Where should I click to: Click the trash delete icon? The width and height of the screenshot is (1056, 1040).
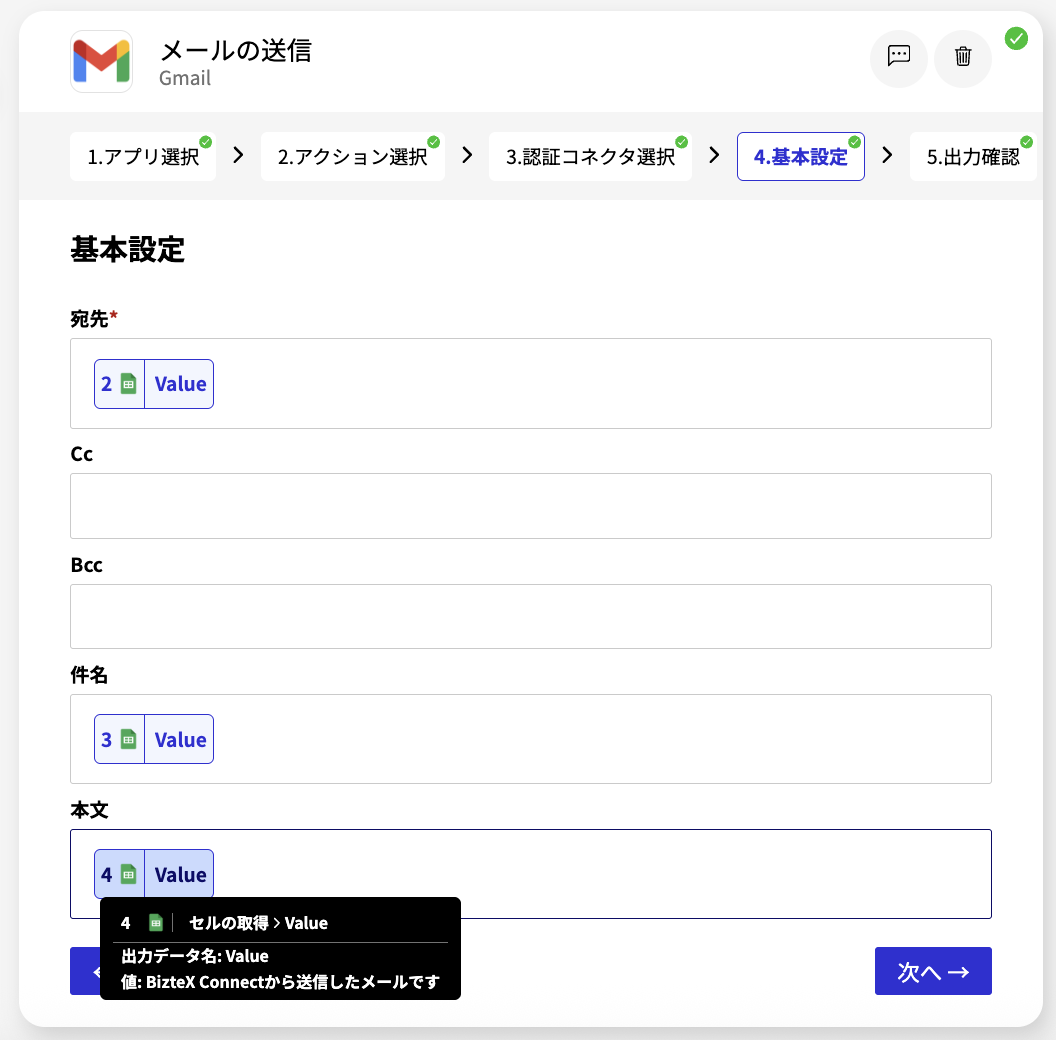click(x=962, y=59)
